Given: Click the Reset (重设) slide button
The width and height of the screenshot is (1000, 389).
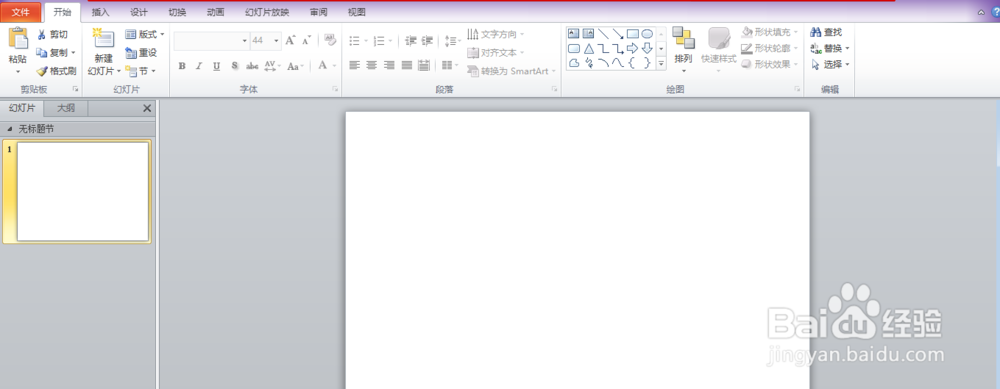Looking at the screenshot, I should click(x=141, y=53).
